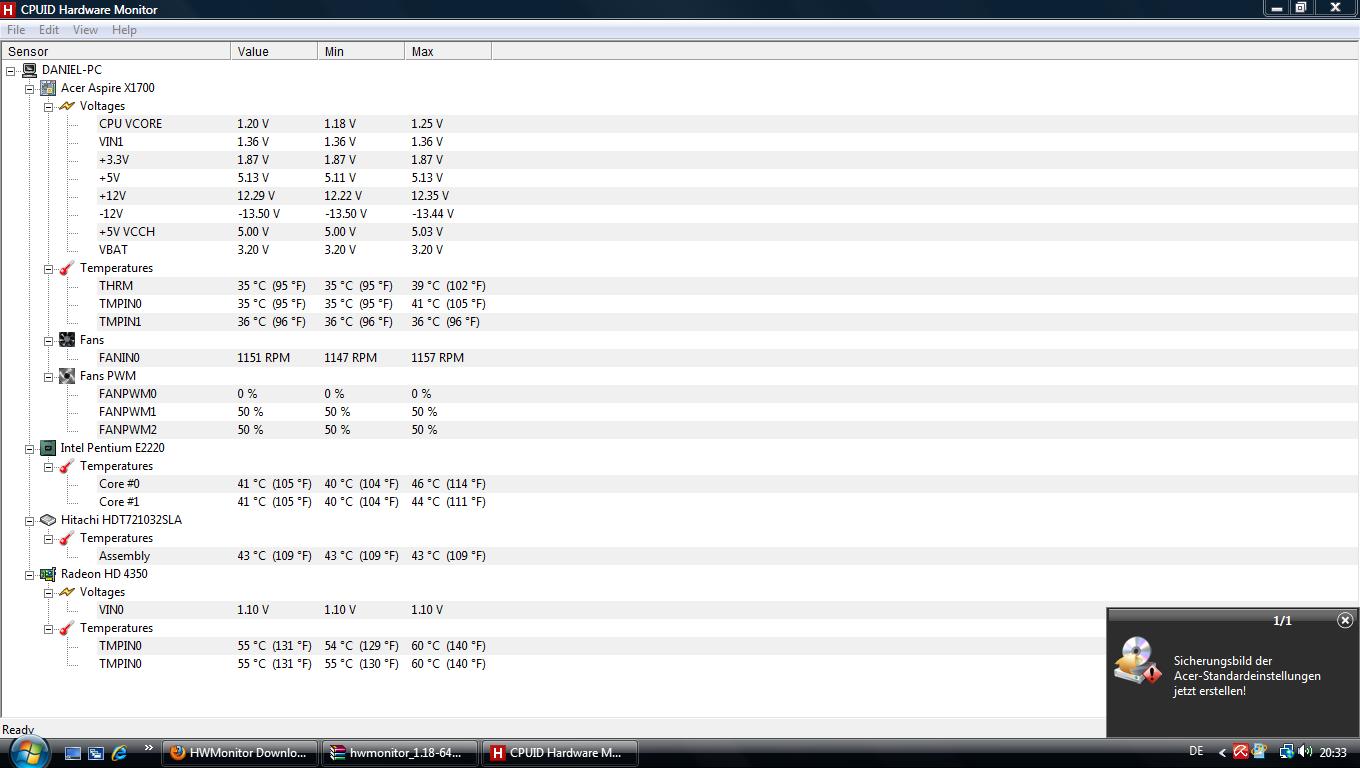Show hidden quick launch icons via chevron
The height and width of the screenshot is (768, 1360).
[x=149, y=747]
